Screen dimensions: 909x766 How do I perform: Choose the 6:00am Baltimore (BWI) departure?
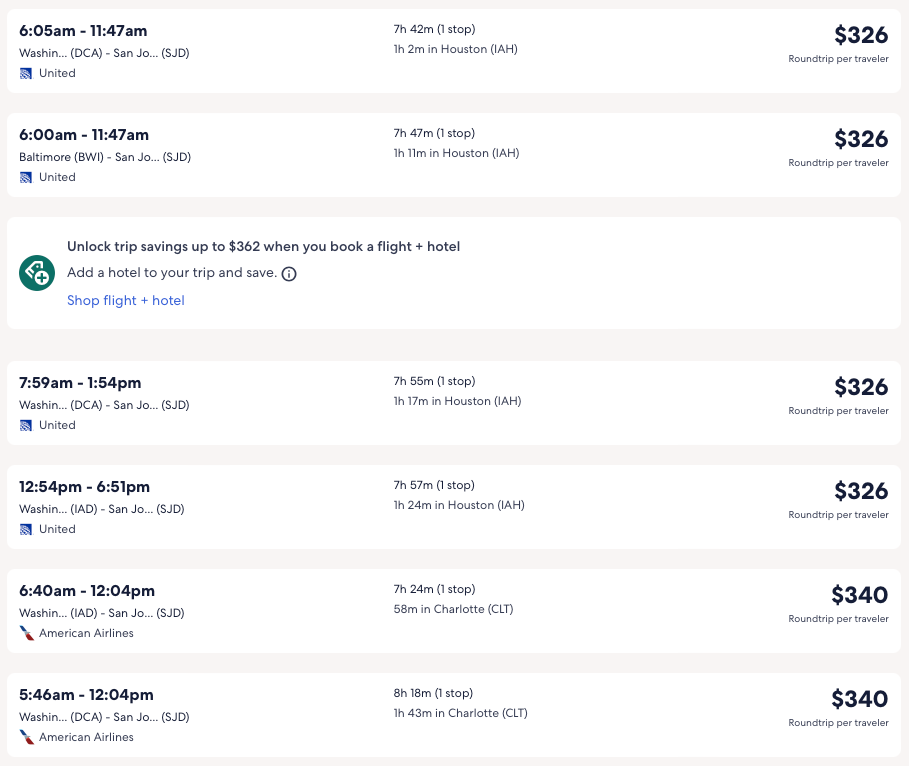pos(84,135)
